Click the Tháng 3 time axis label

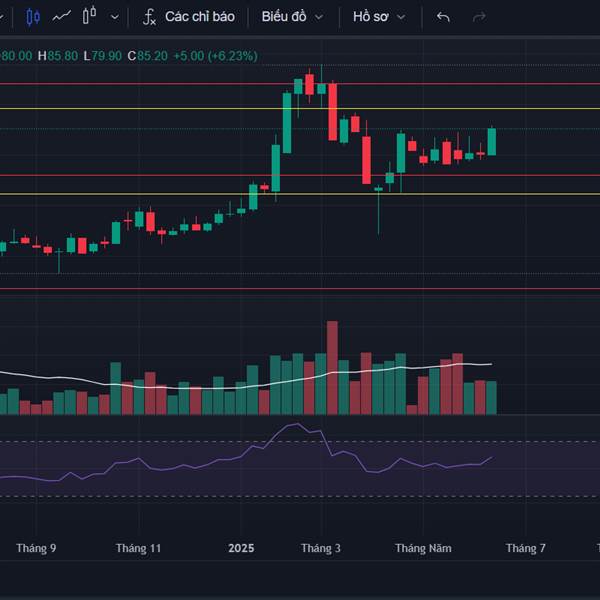click(321, 548)
